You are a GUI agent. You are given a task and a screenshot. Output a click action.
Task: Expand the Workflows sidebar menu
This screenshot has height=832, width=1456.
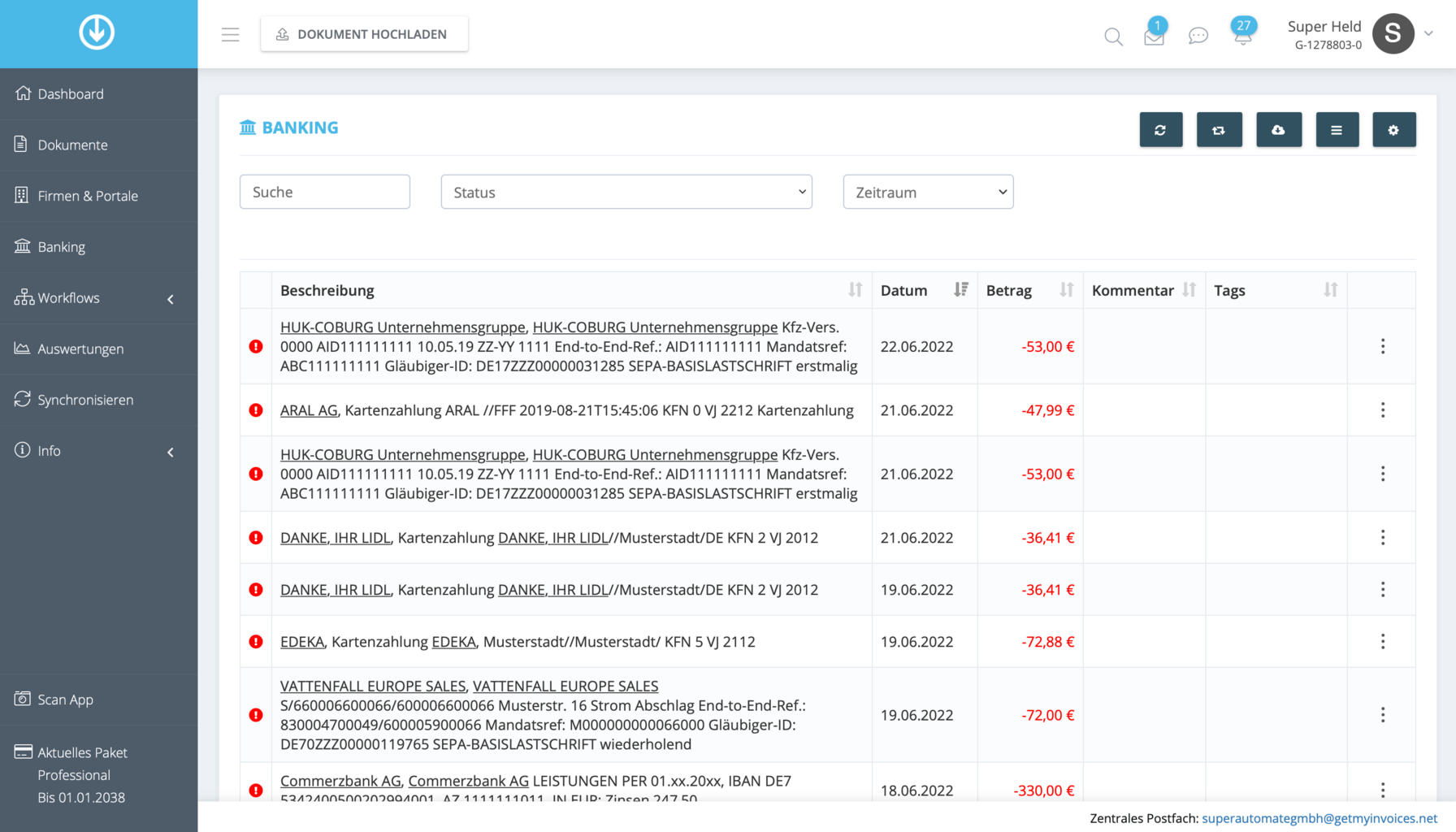click(97, 298)
